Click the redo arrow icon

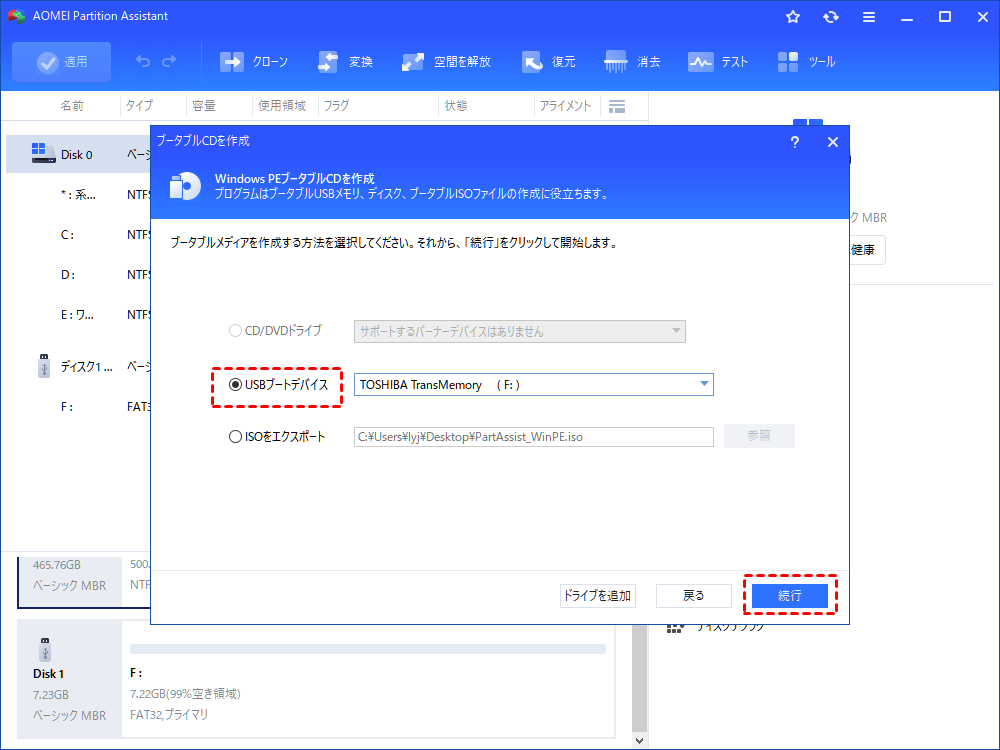169,61
